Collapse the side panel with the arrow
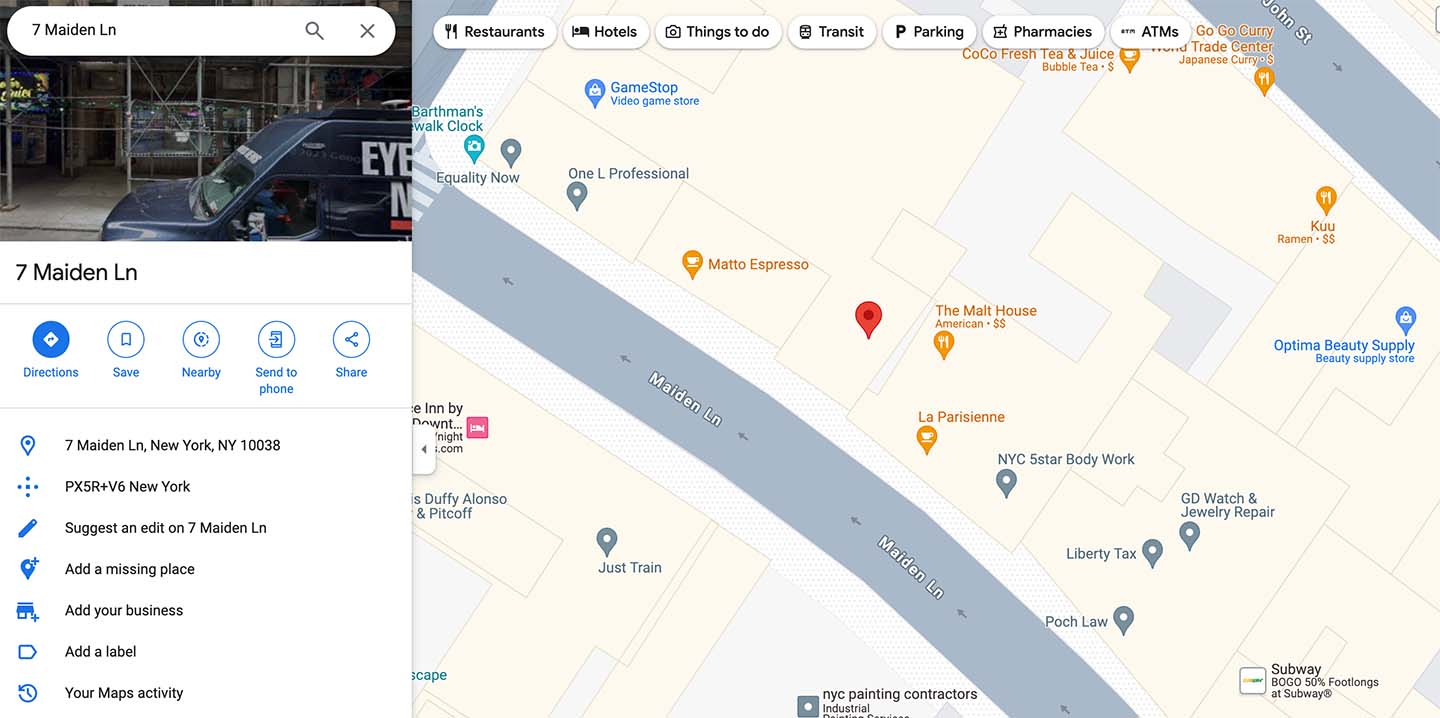Viewport: 1440px width, 718px height. click(x=423, y=449)
